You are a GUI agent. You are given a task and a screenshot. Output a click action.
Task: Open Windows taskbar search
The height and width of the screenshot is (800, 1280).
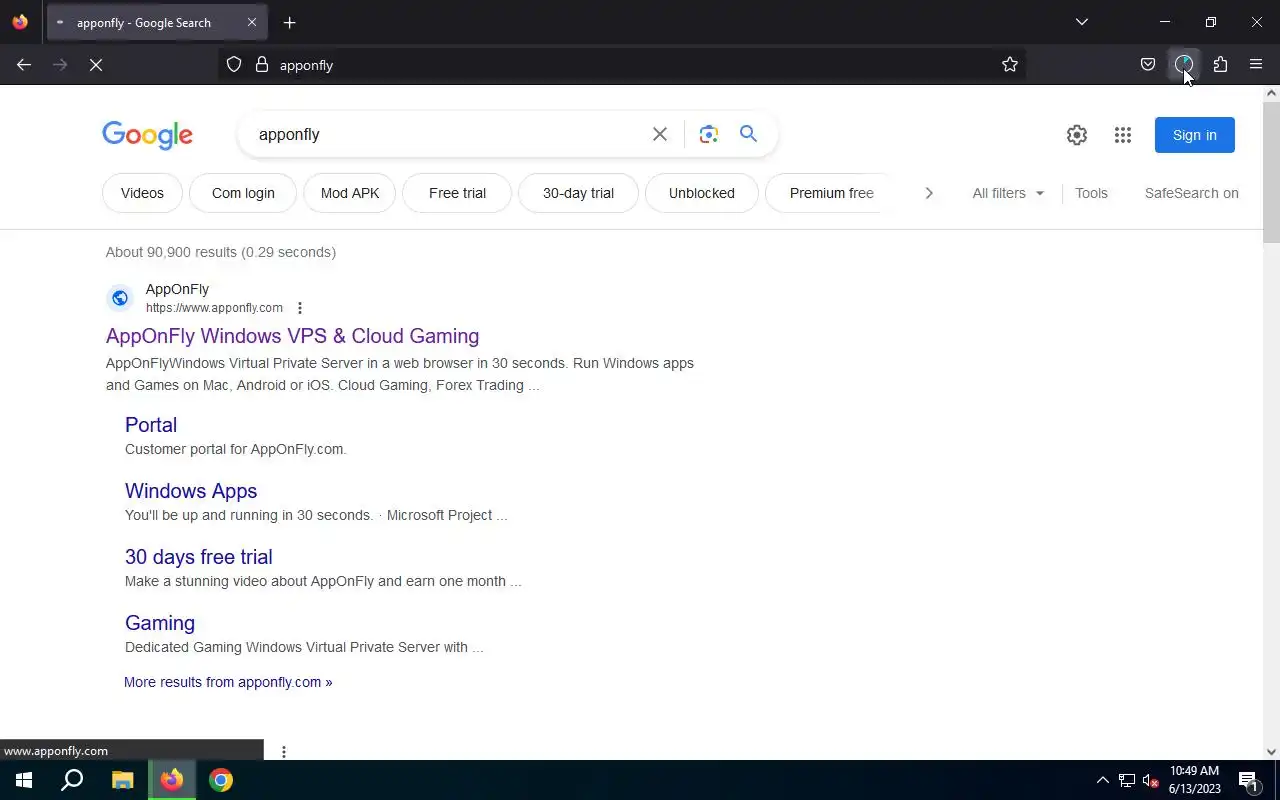pos(72,780)
